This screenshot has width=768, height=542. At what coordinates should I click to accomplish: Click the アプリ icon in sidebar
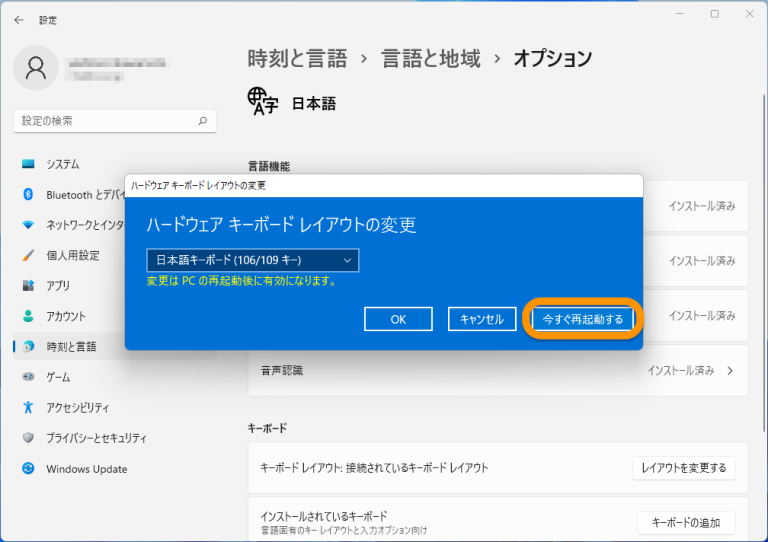pos(28,285)
